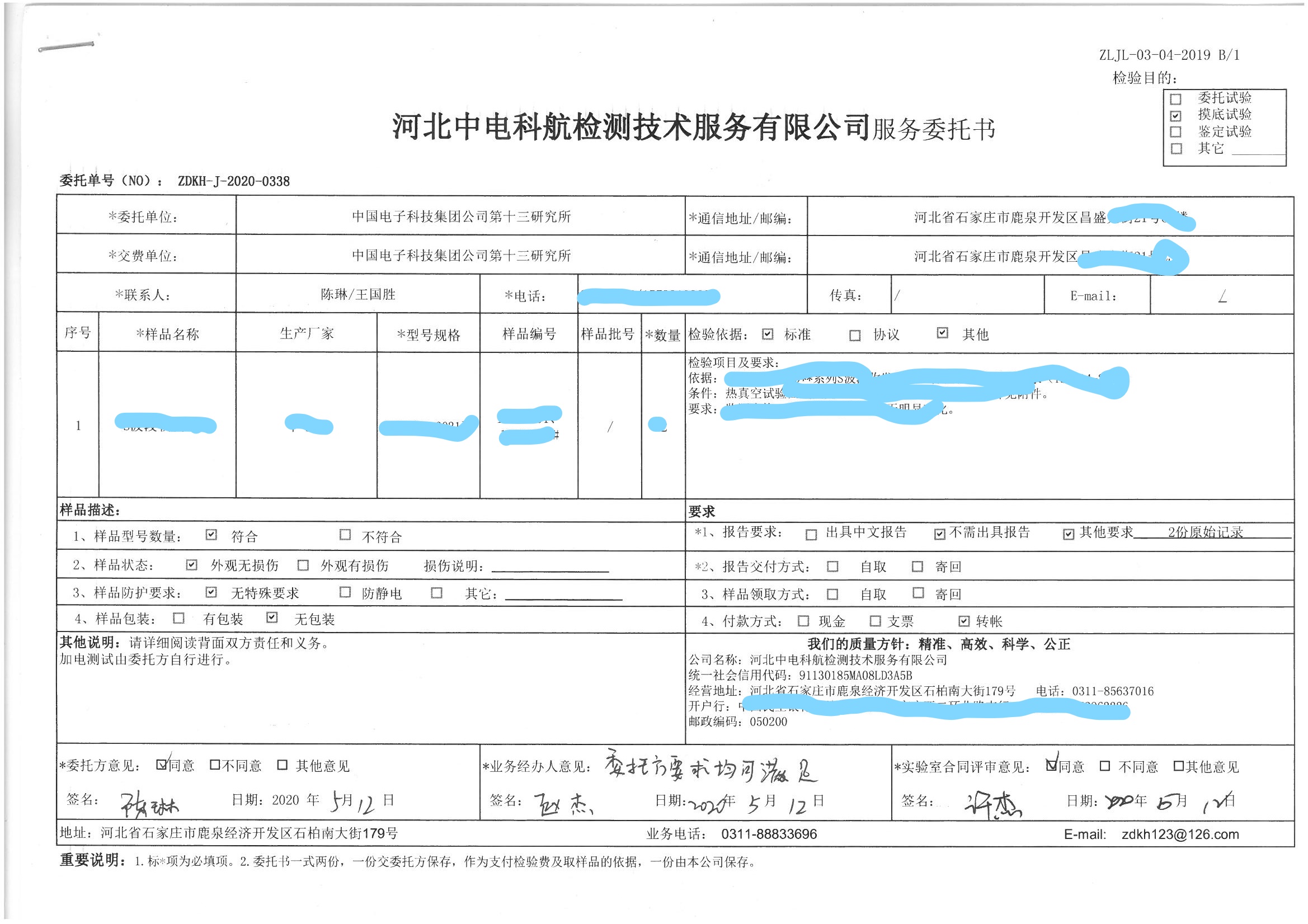Toggle the 摸底试验 checkbox
This screenshot has width=1308, height=924.
(1175, 116)
